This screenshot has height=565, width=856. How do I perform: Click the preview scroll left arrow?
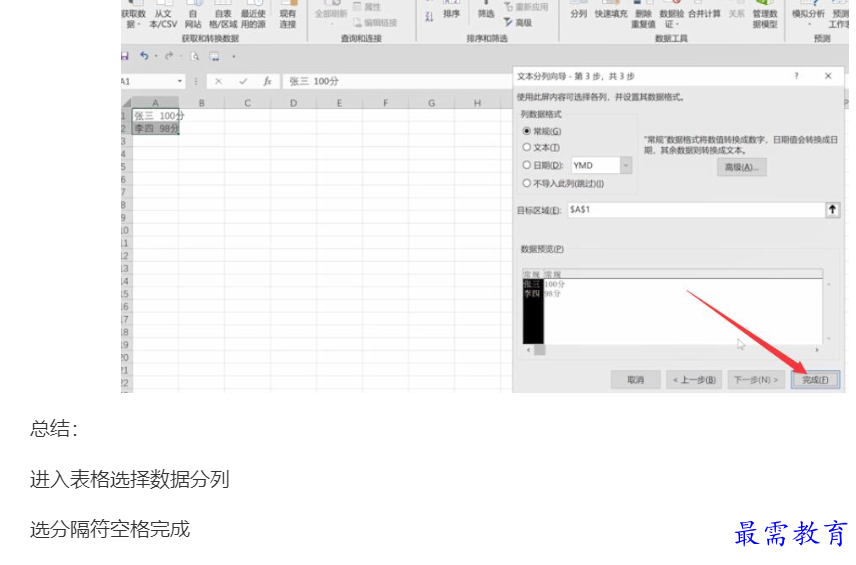point(528,350)
